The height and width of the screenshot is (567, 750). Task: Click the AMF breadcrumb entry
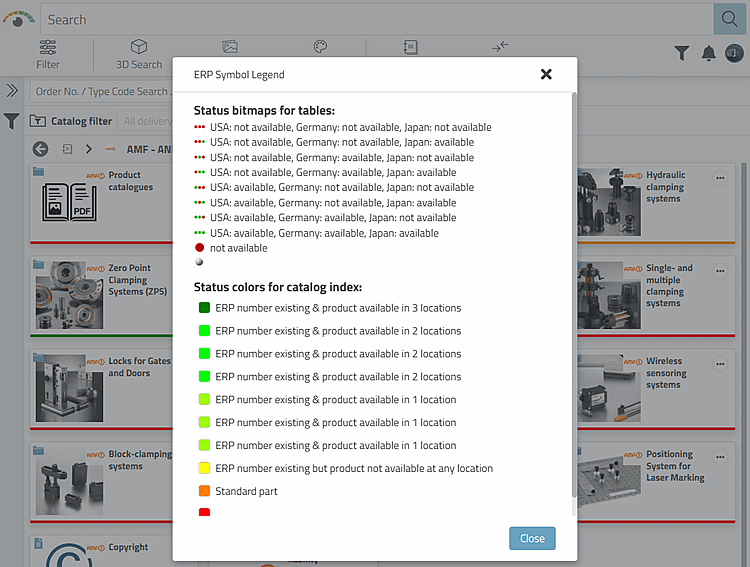pos(148,149)
